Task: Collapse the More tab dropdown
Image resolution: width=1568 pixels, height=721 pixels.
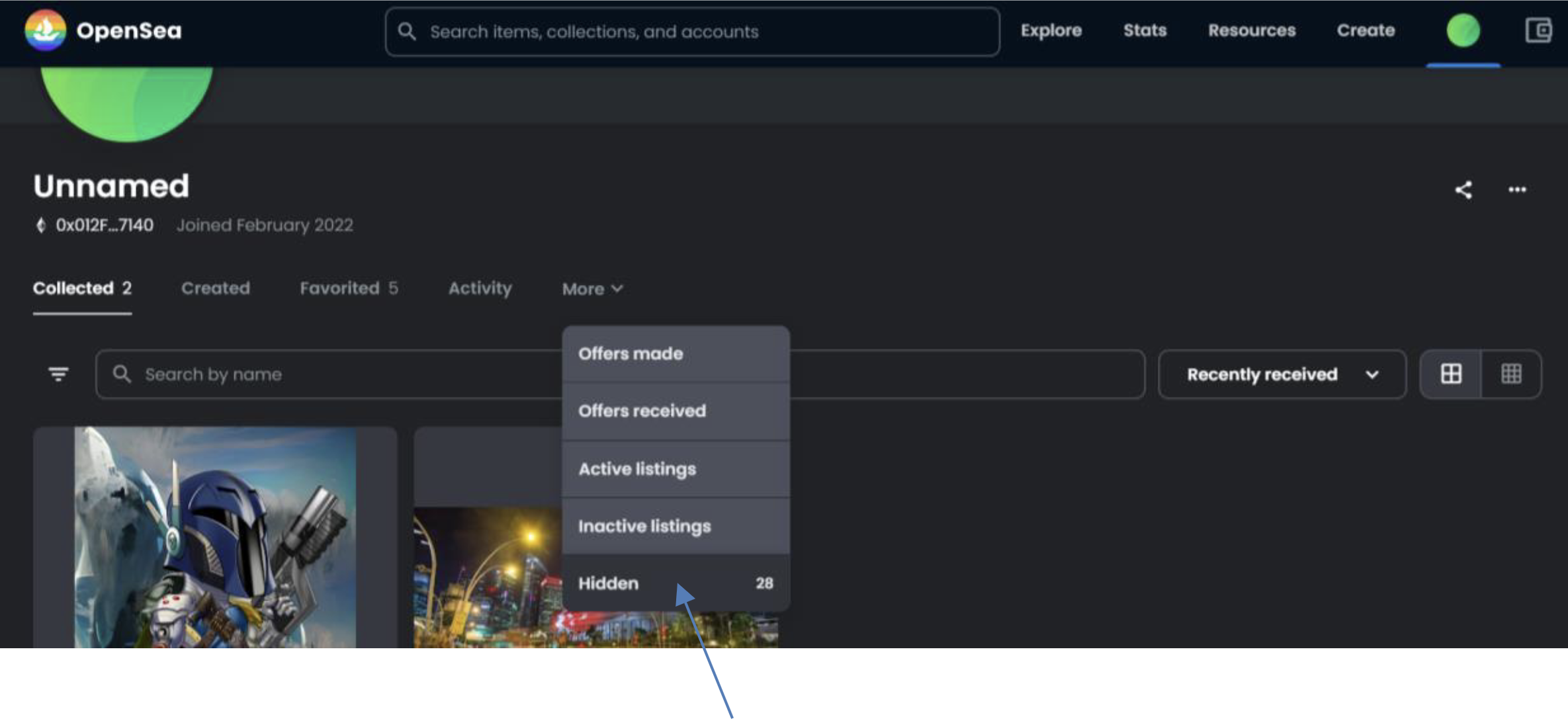Action: point(592,289)
